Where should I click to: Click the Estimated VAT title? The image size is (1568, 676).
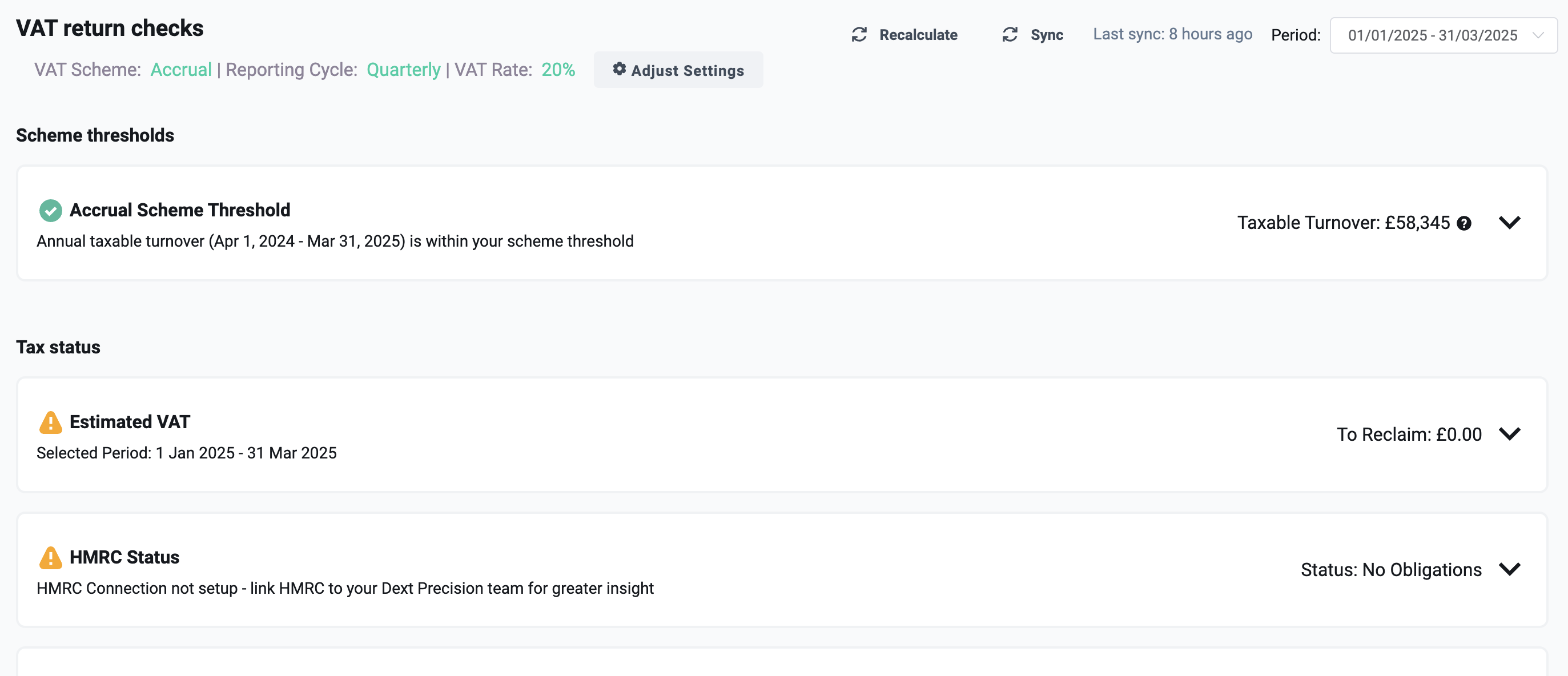(x=130, y=422)
